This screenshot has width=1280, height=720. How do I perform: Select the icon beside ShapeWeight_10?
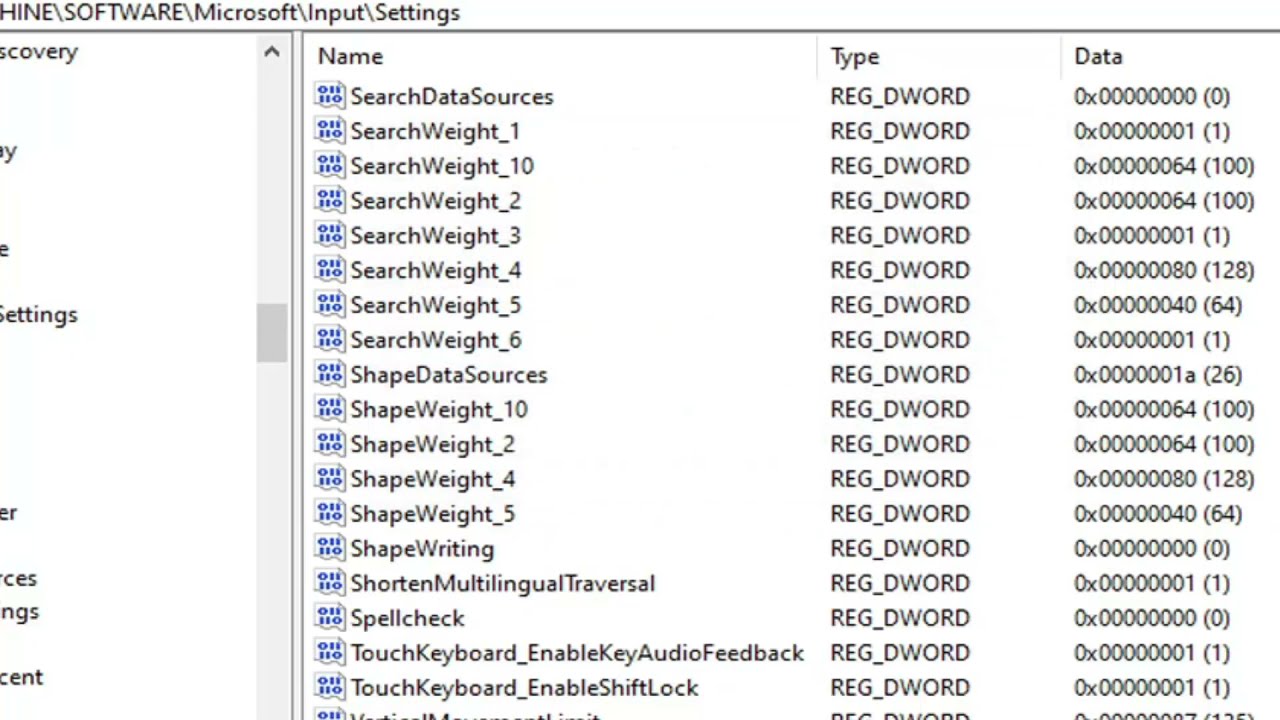pos(329,409)
